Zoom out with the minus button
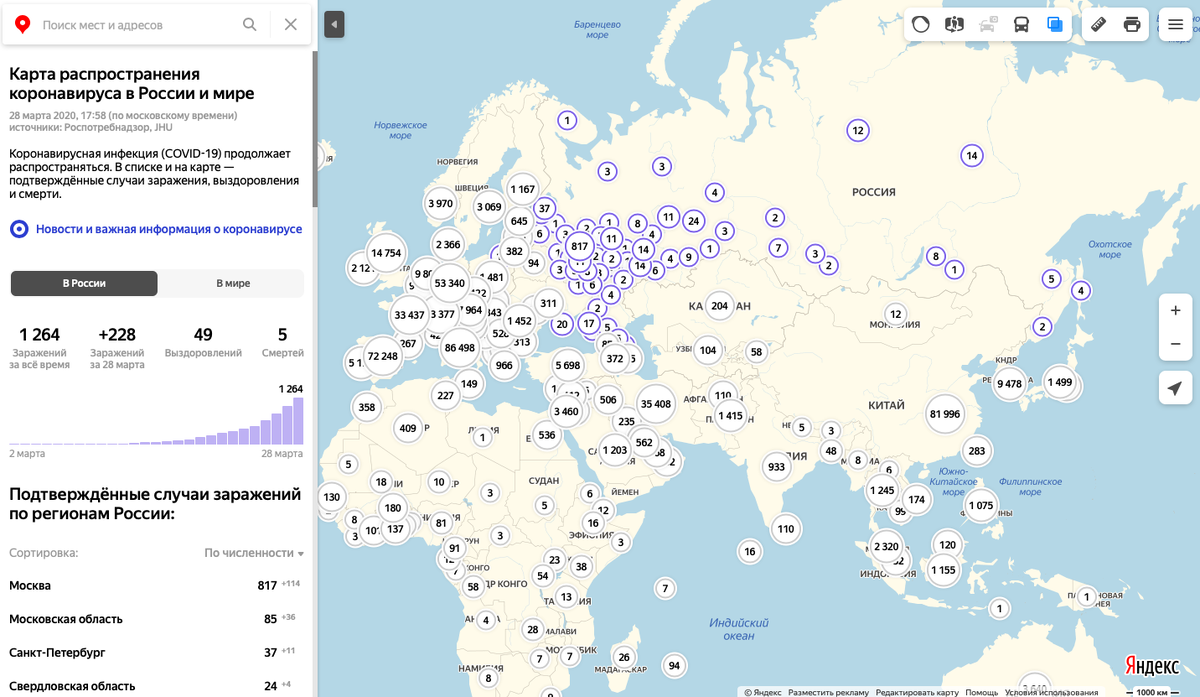This screenshot has height=697, width=1200. click(x=1176, y=345)
